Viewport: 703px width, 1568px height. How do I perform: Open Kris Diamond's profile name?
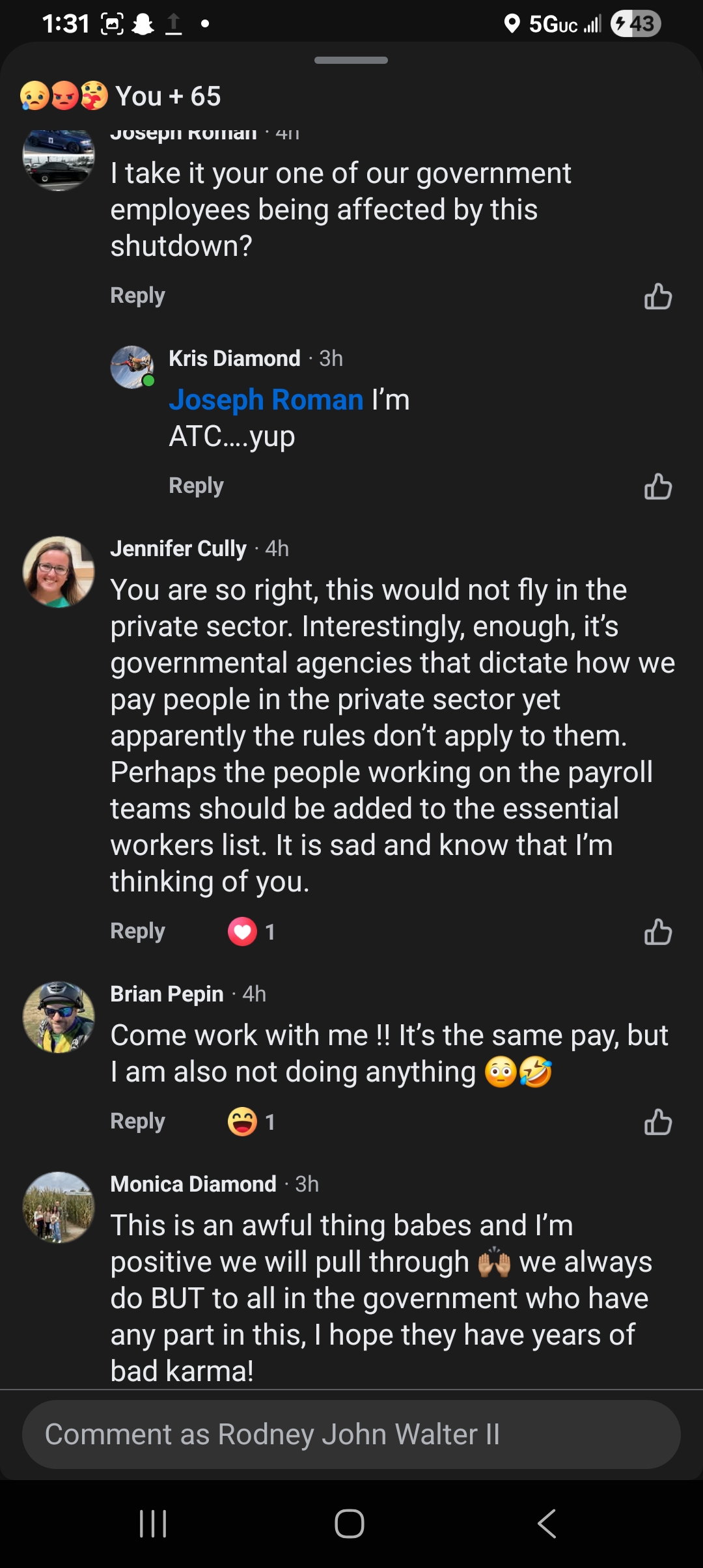coord(234,358)
